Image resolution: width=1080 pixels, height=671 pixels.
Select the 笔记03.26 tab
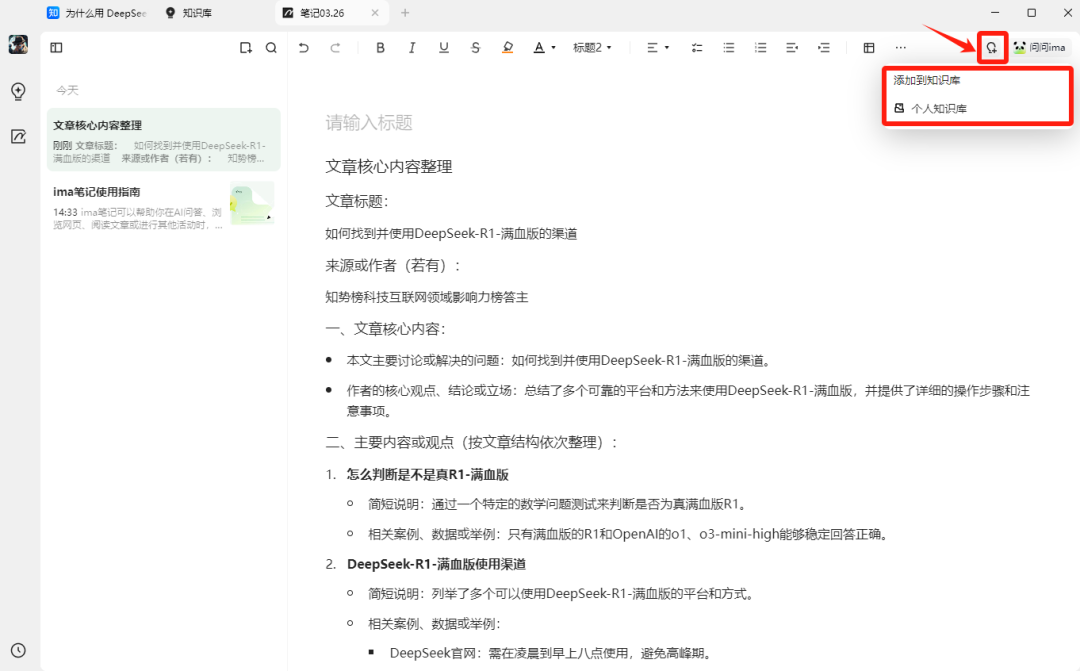[x=324, y=13]
